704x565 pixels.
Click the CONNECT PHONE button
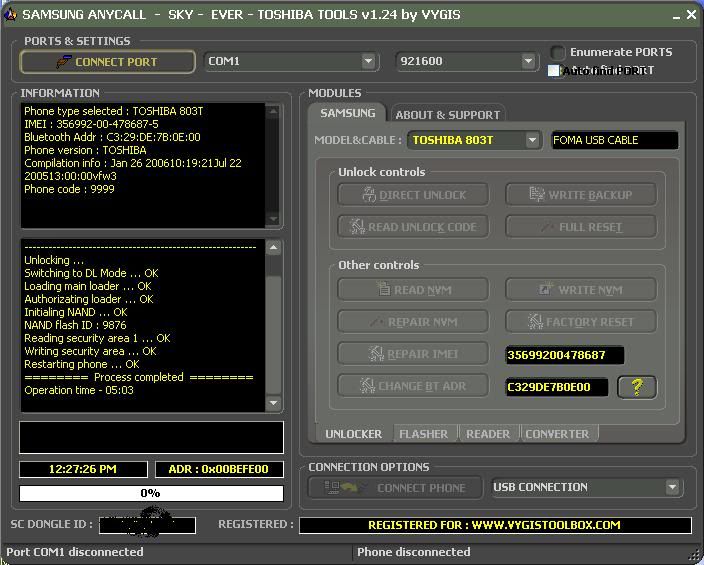click(395, 488)
